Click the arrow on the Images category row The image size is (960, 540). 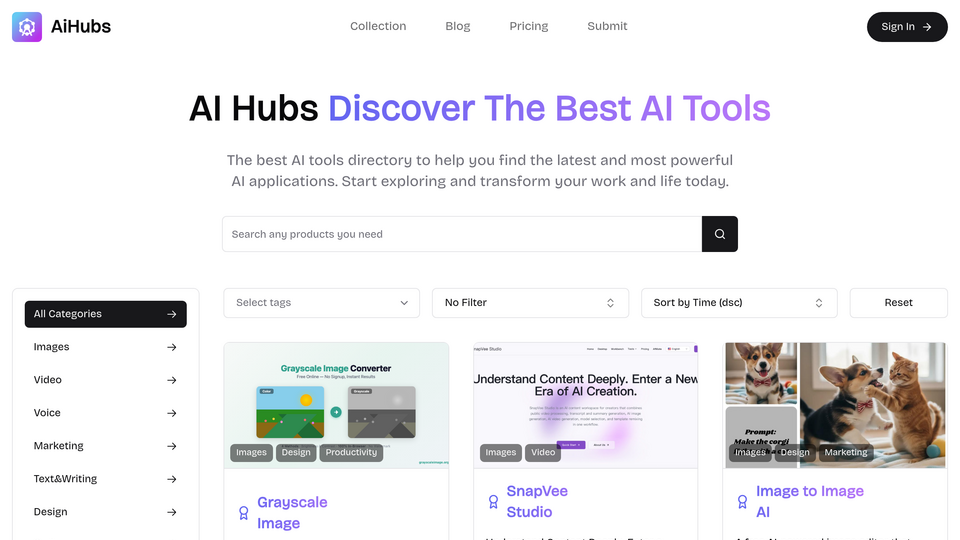click(x=171, y=347)
